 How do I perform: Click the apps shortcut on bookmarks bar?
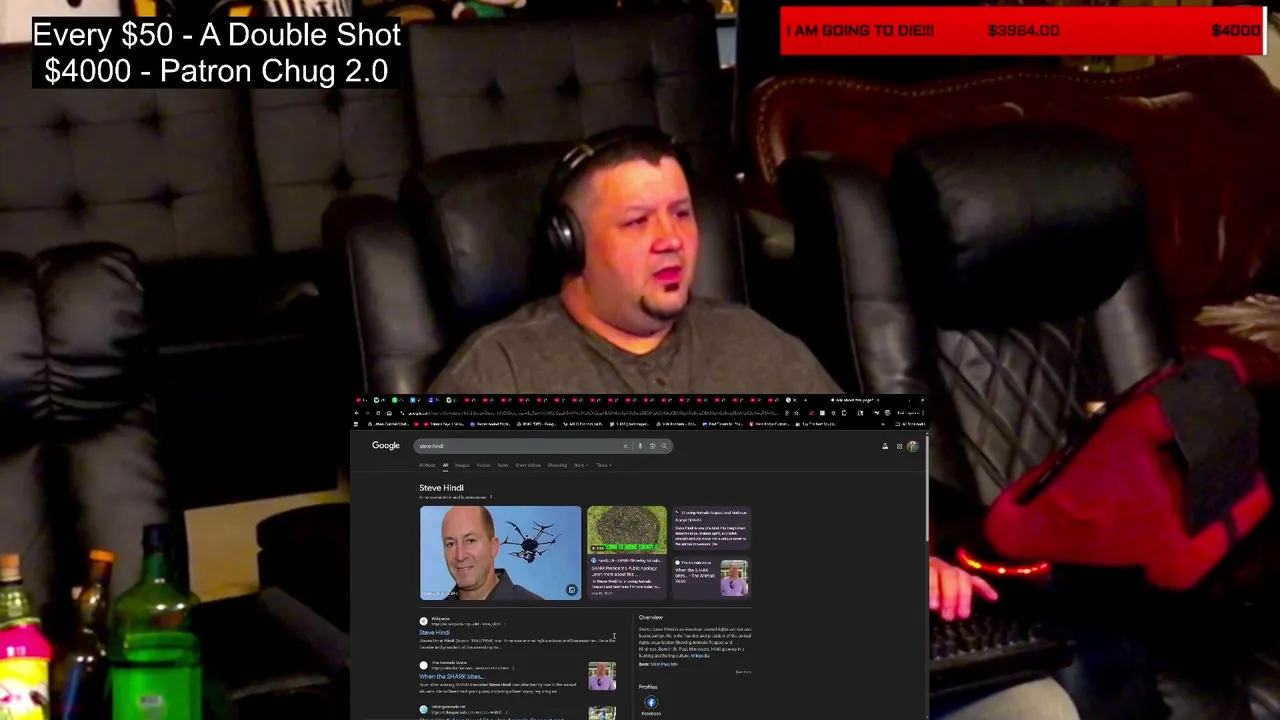356,424
